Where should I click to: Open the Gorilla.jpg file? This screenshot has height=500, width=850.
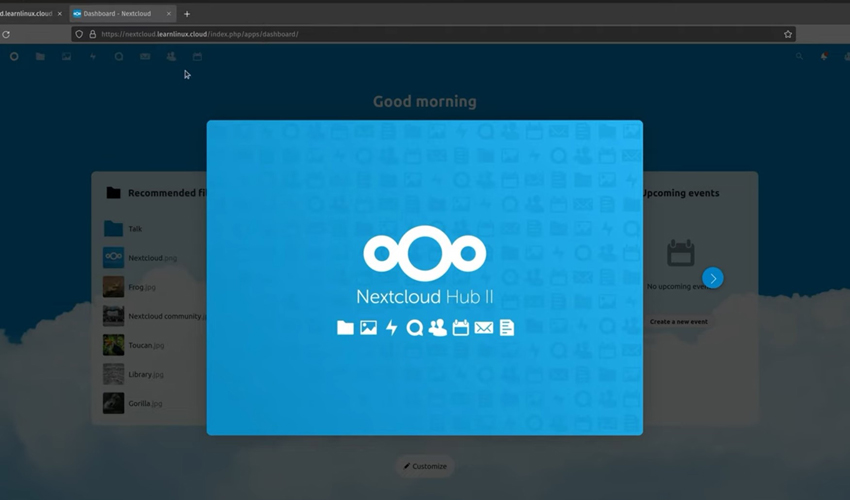tap(144, 403)
